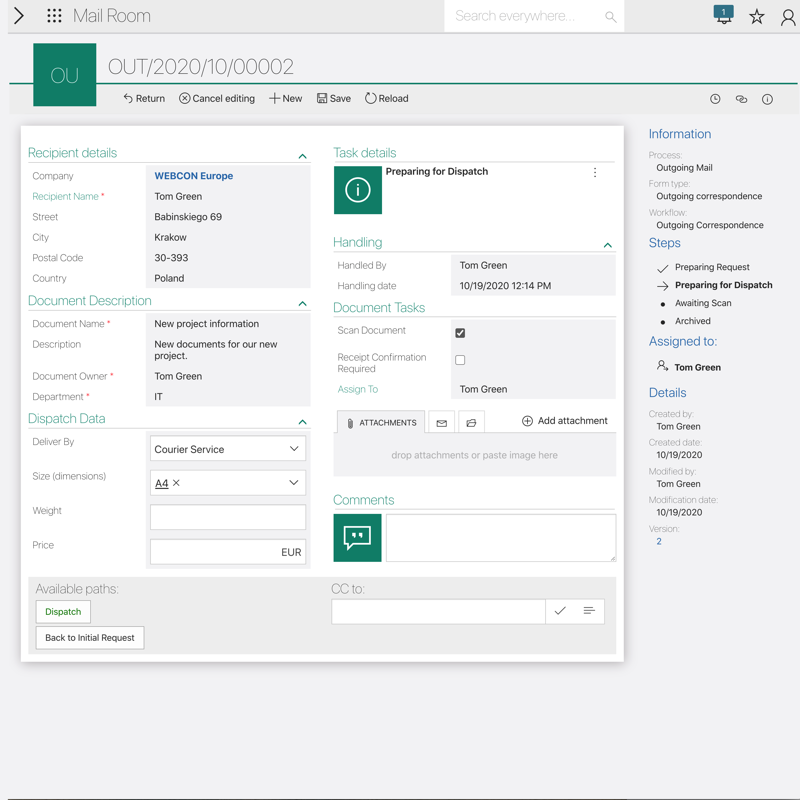This screenshot has width=800, height=800.
Task: Click Back to Initial Request button
Action: [90, 638]
